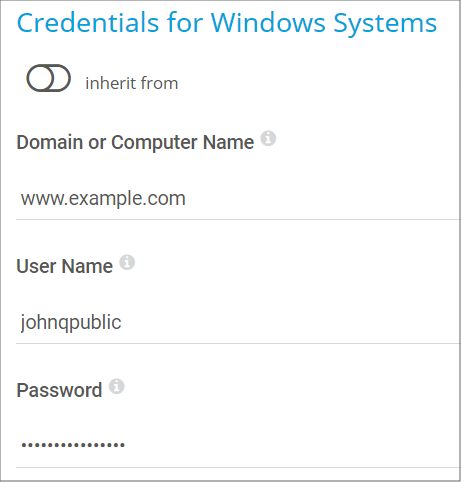This screenshot has width=461, height=482.
Task: Click the 'inherit from' label text
Action: tap(132, 83)
